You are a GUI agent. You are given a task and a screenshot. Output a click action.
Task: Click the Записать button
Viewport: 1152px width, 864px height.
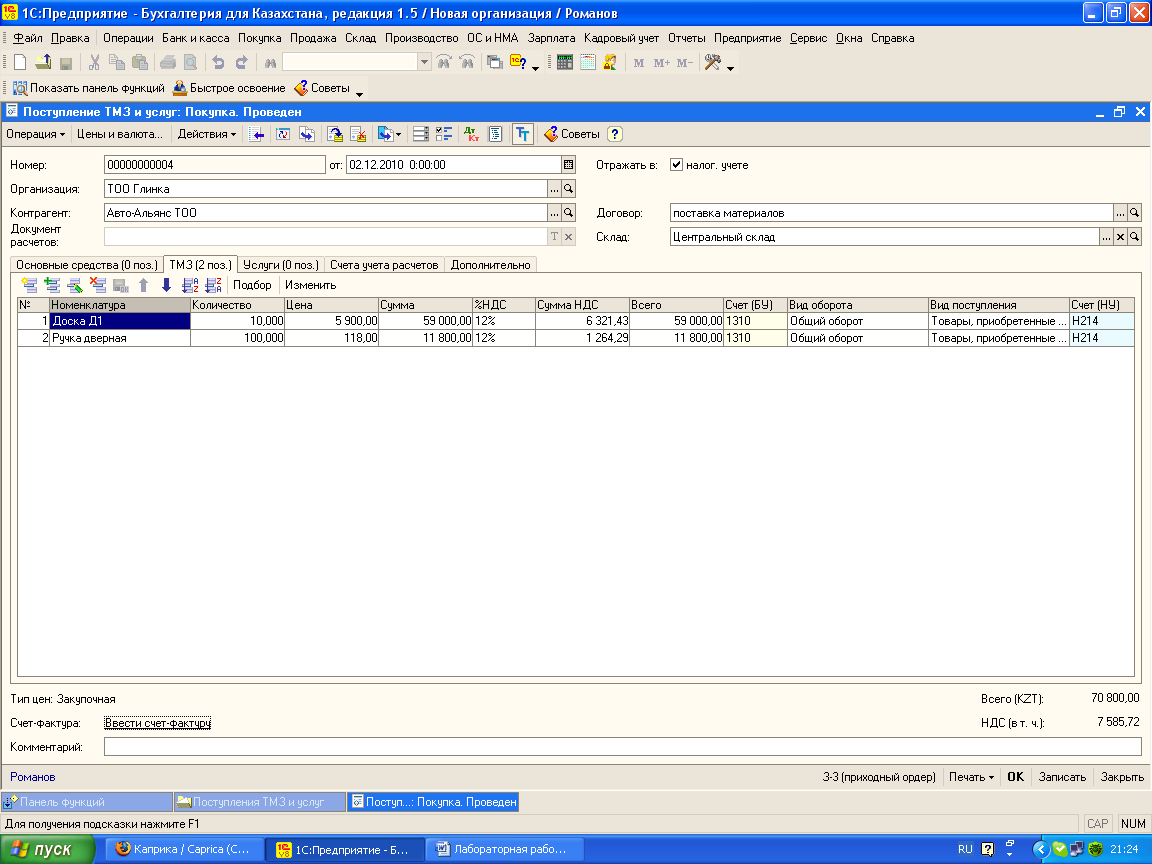click(x=1062, y=777)
